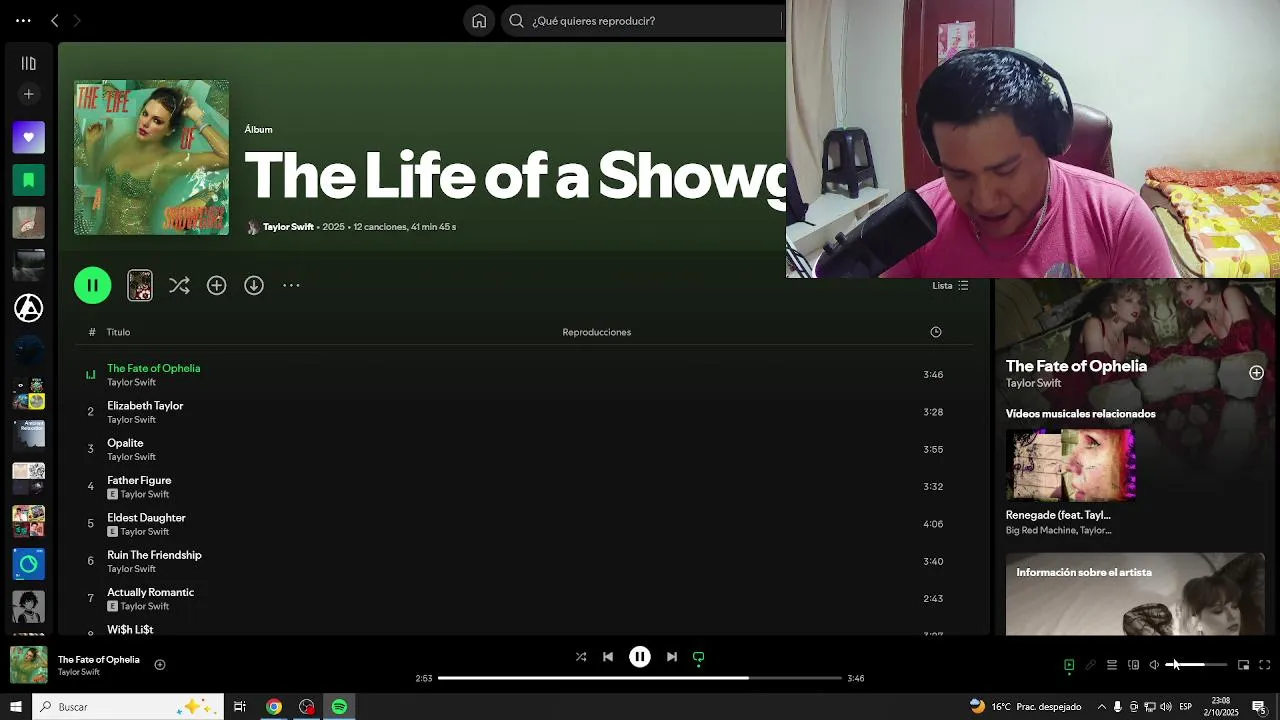The image size is (1280, 720).
Task: Go back with the left arrow
Action: [x=55, y=20]
